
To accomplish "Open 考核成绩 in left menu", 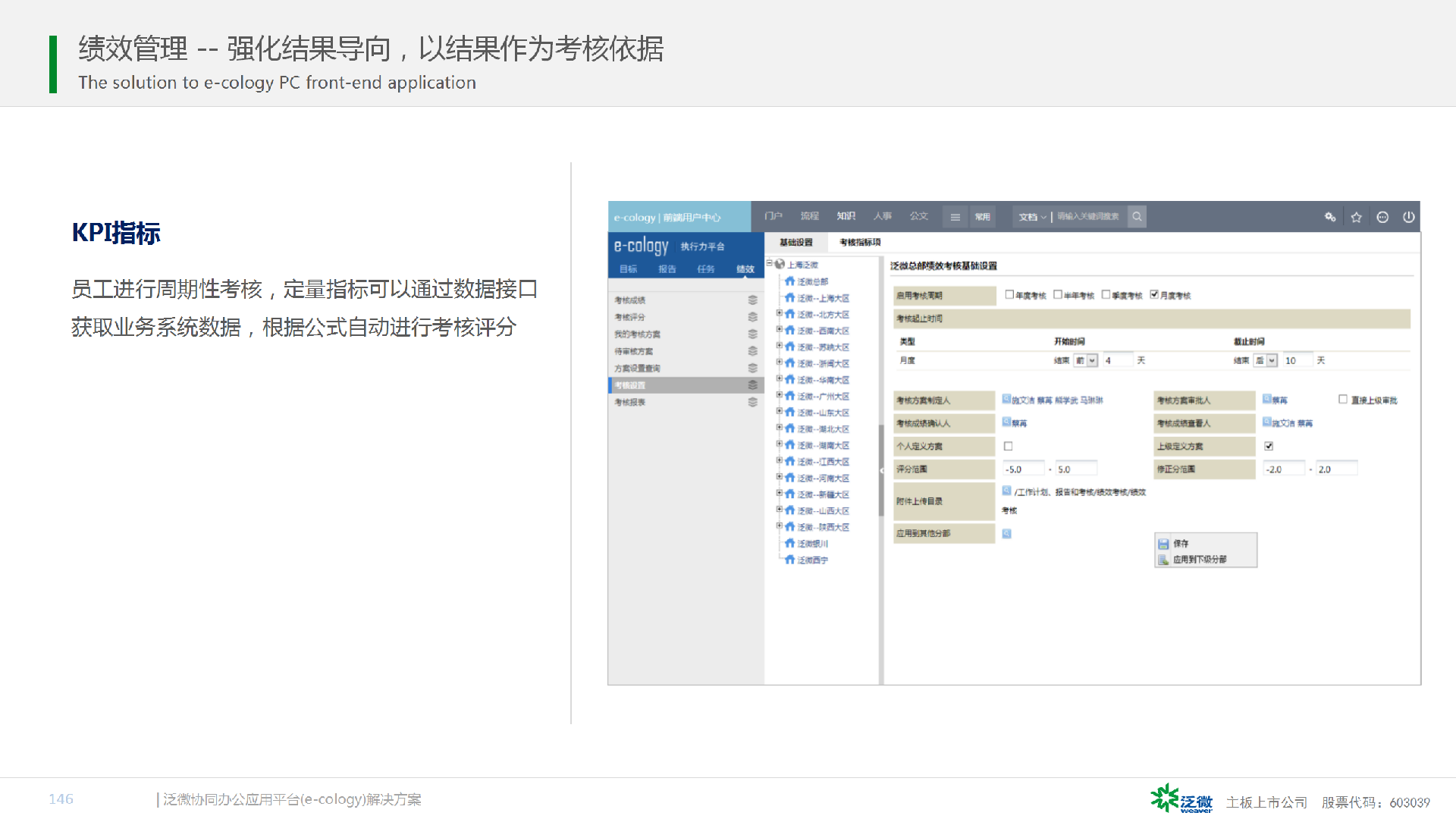I will pyautogui.click(x=630, y=300).
